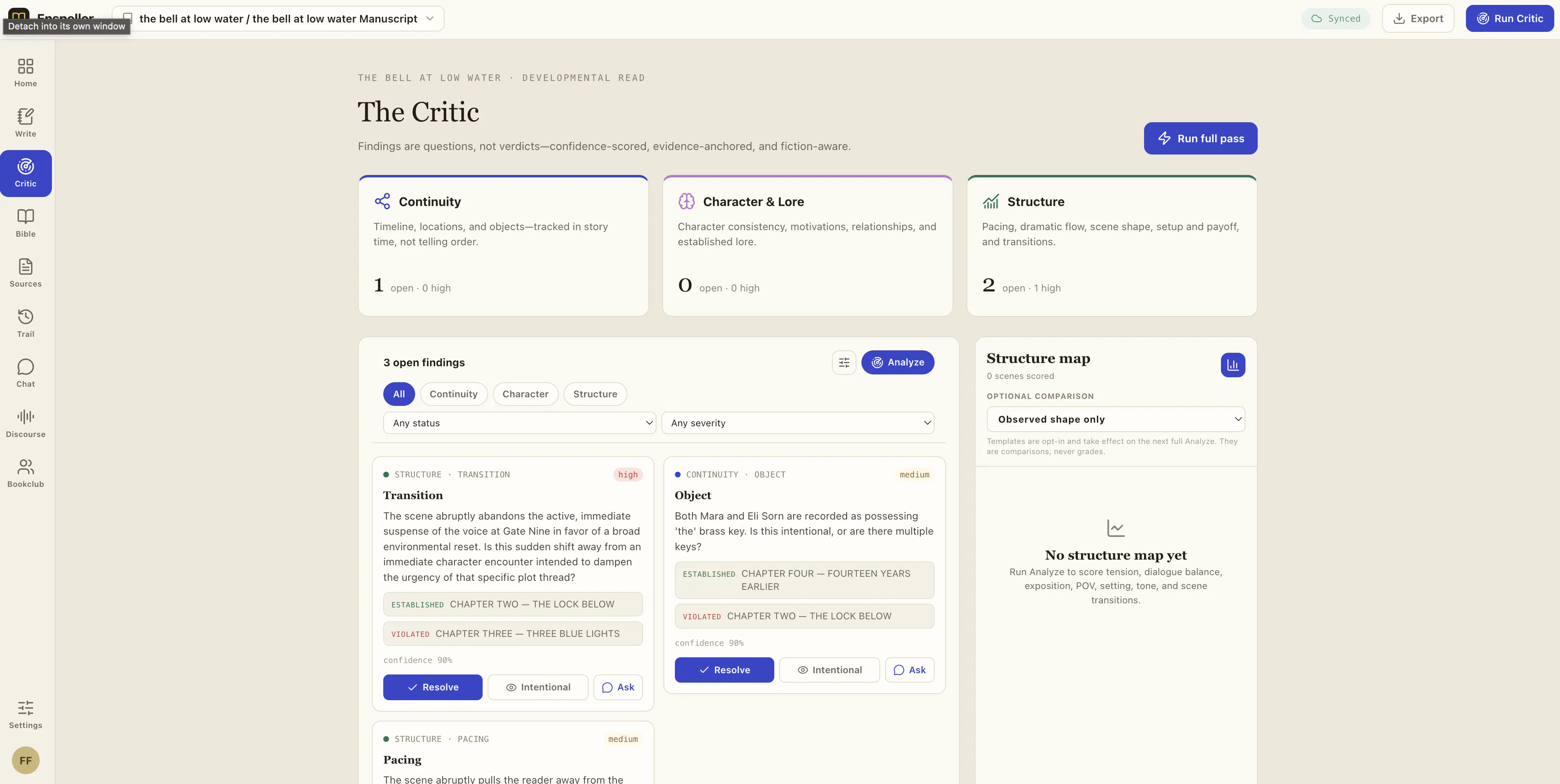Open the Any severity dropdown
The width and height of the screenshot is (1560, 784).
[x=798, y=423]
